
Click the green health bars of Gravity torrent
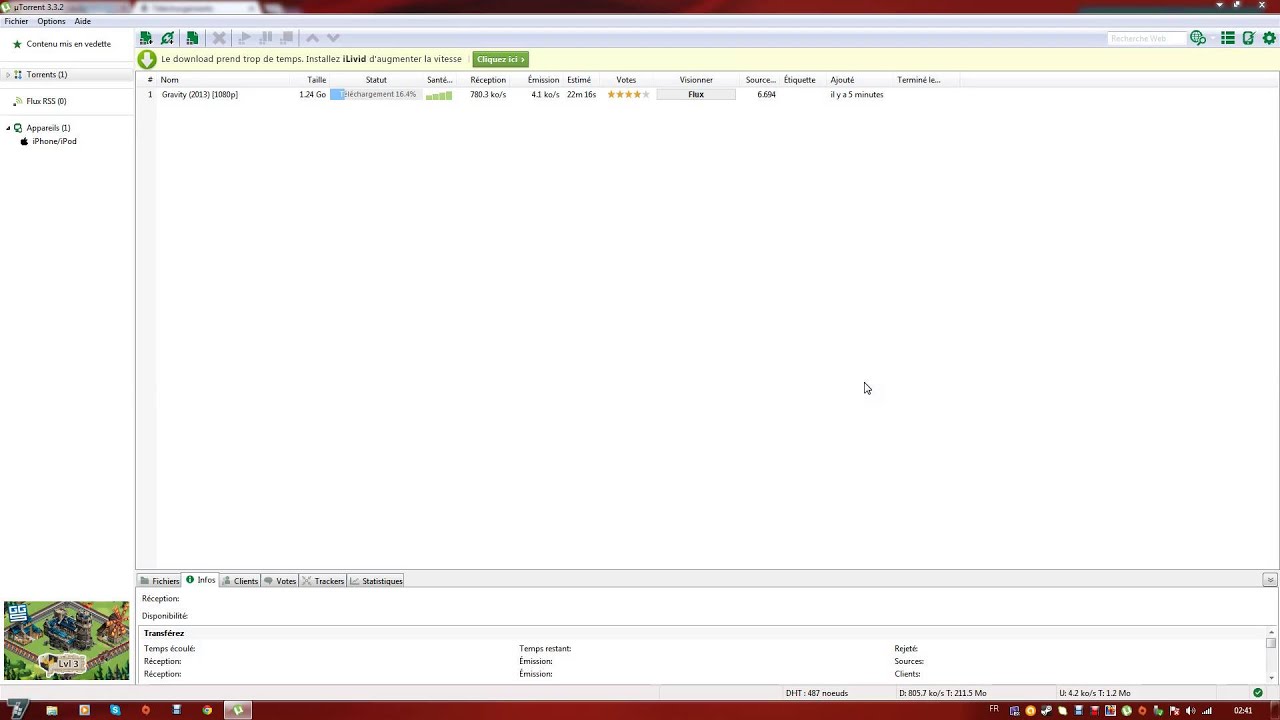439,95
